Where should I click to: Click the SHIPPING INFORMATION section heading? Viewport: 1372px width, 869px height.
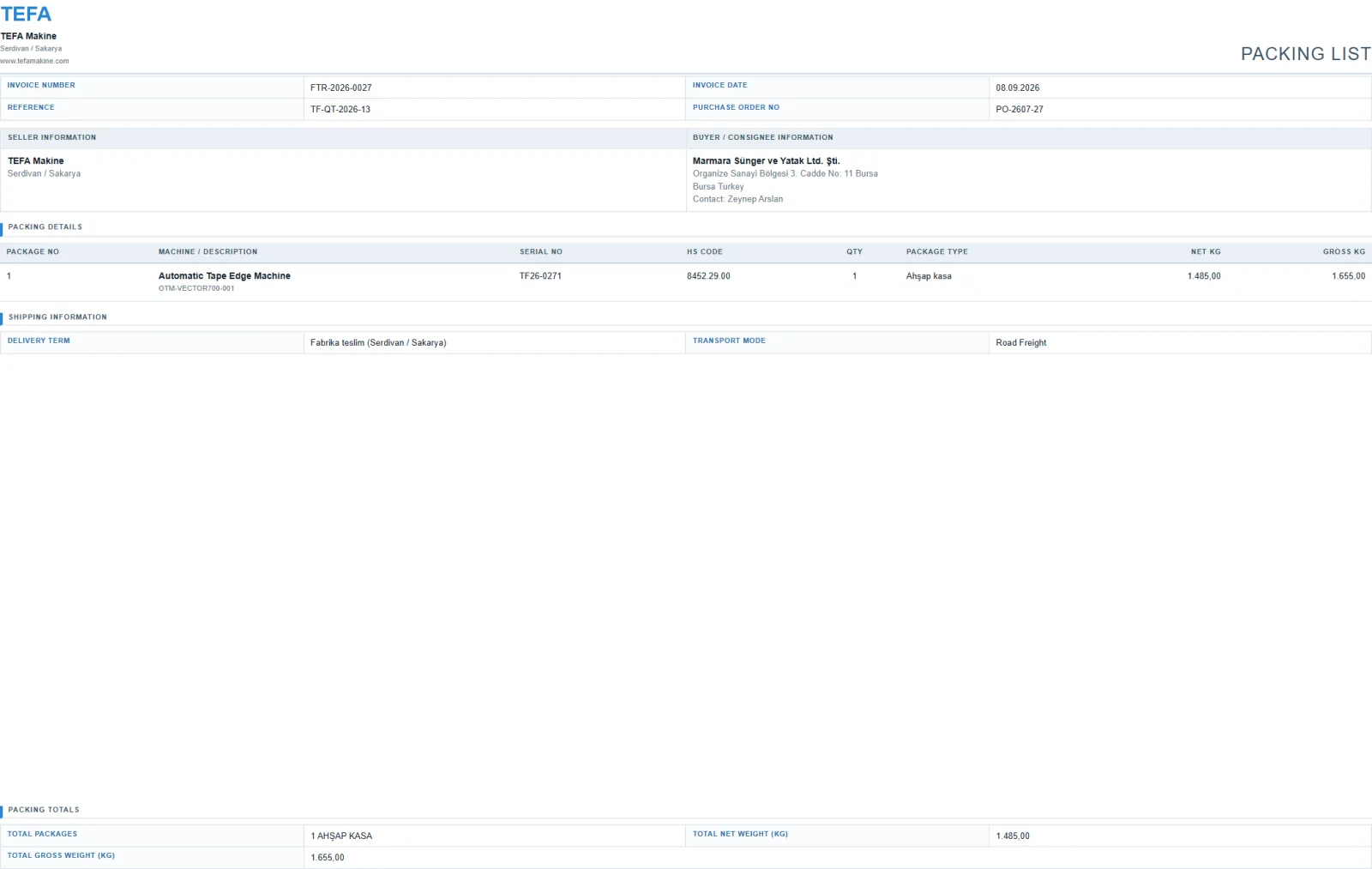pos(57,317)
